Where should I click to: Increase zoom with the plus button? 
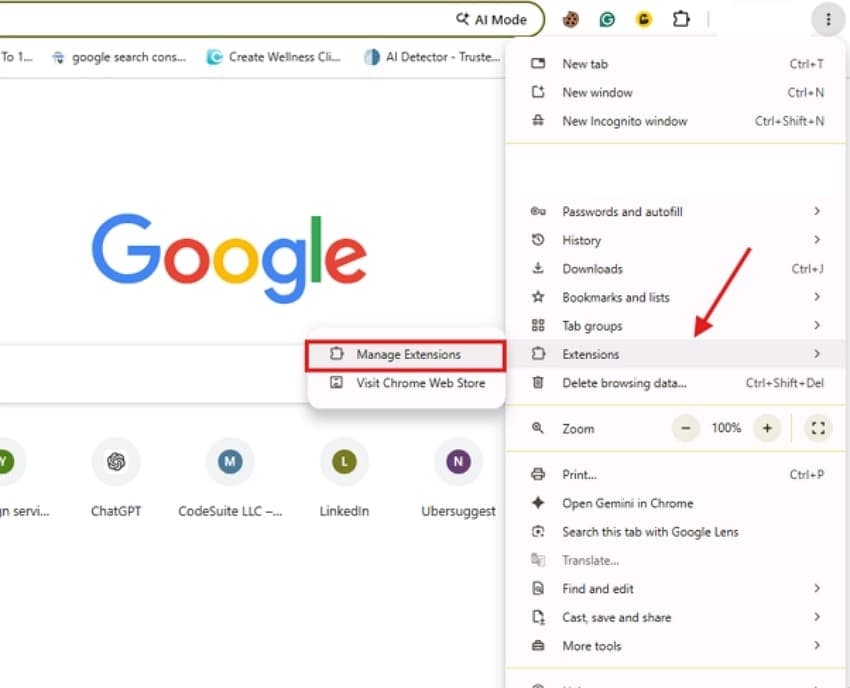[x=767, y=428]
